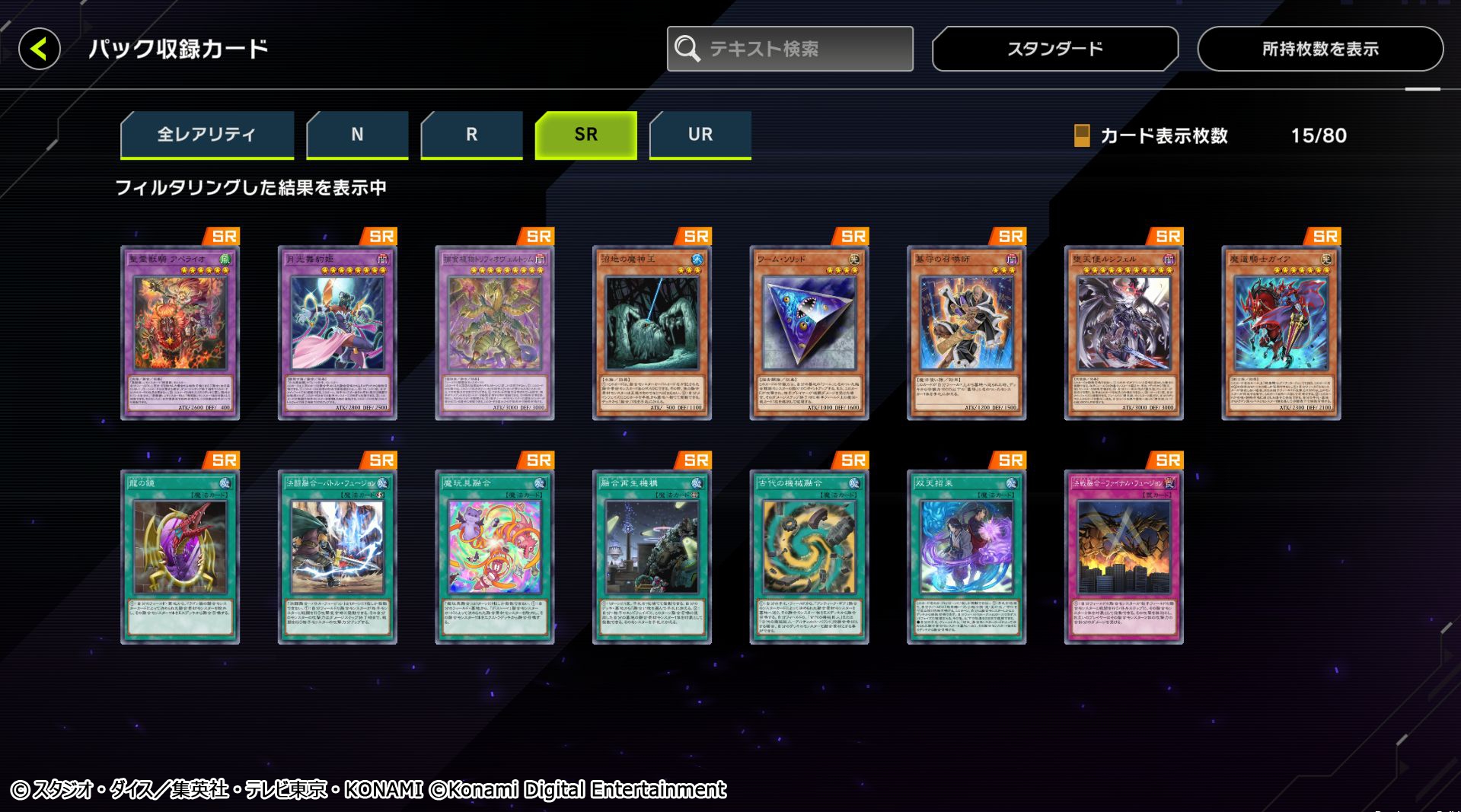The height and width of the screenshot is (812, 1461).
Task: Click the orange card count icon
Action: click(x=1081, y=135)
